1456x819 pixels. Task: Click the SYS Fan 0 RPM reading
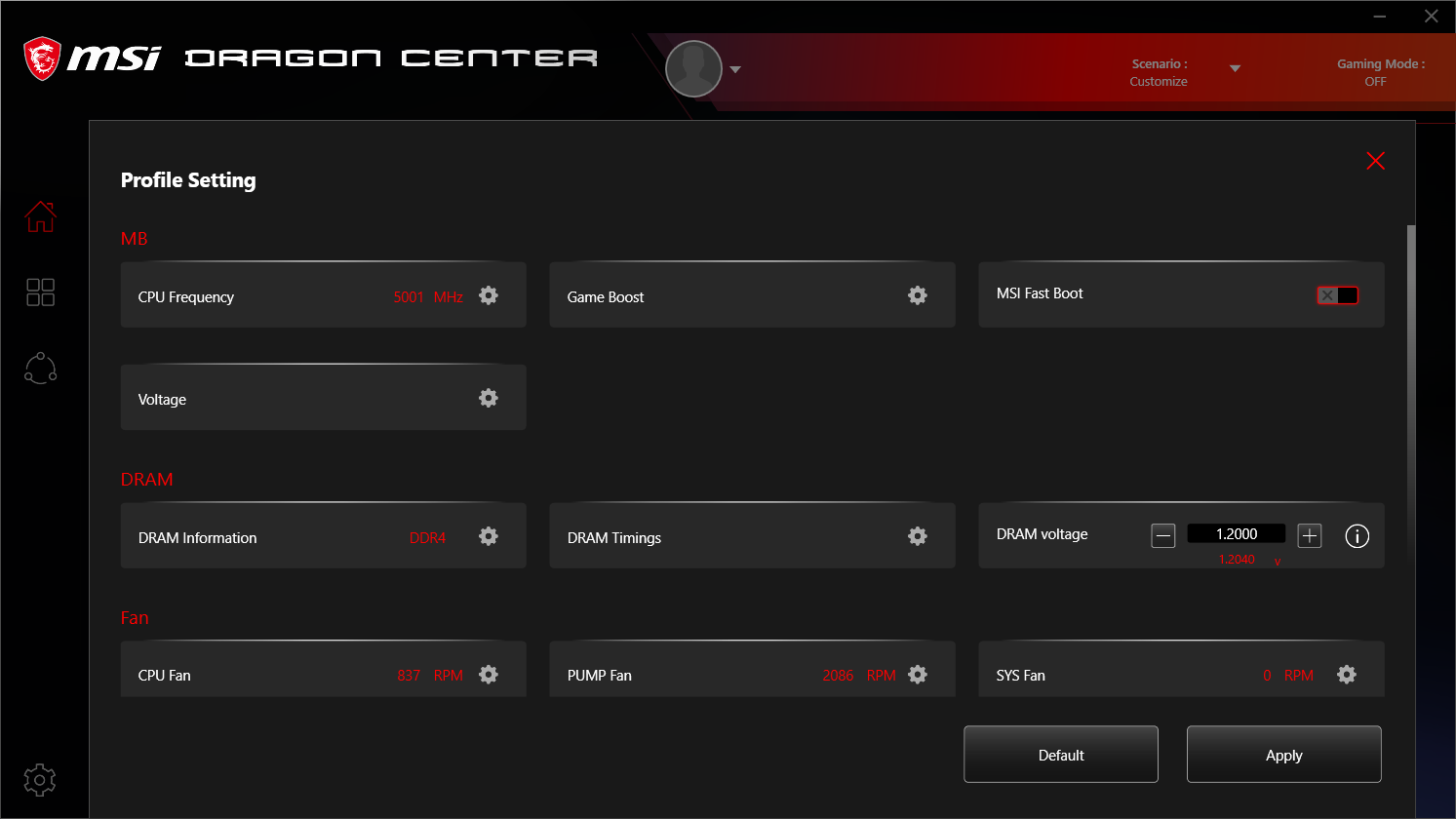click(1288, 676)
